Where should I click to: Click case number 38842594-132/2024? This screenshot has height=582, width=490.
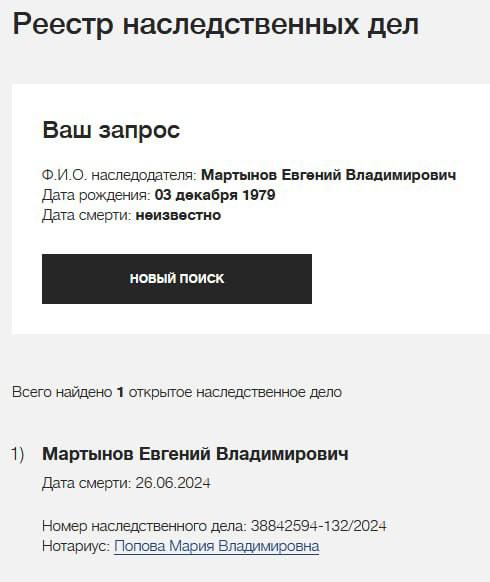pyautogui.click(x=318, y=526)
